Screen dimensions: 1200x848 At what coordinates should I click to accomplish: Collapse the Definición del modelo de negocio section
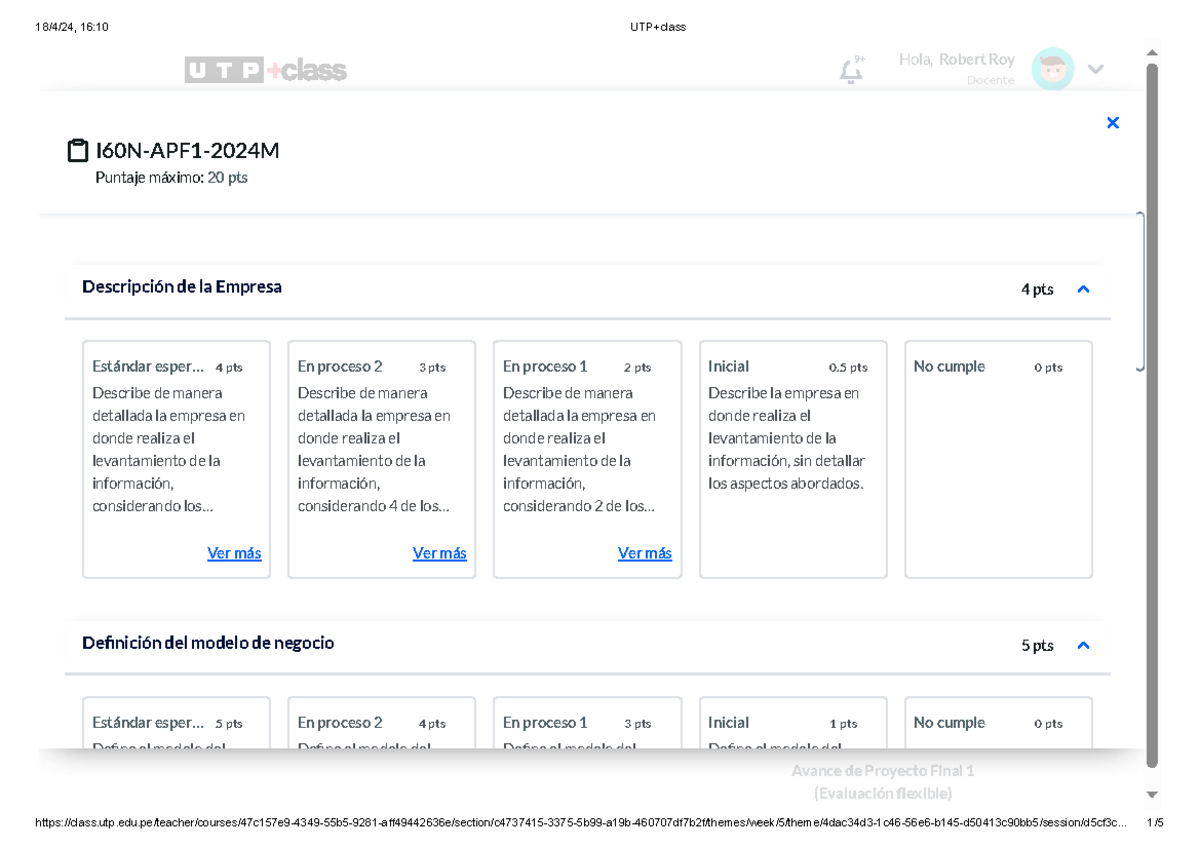click(1083, 645)
